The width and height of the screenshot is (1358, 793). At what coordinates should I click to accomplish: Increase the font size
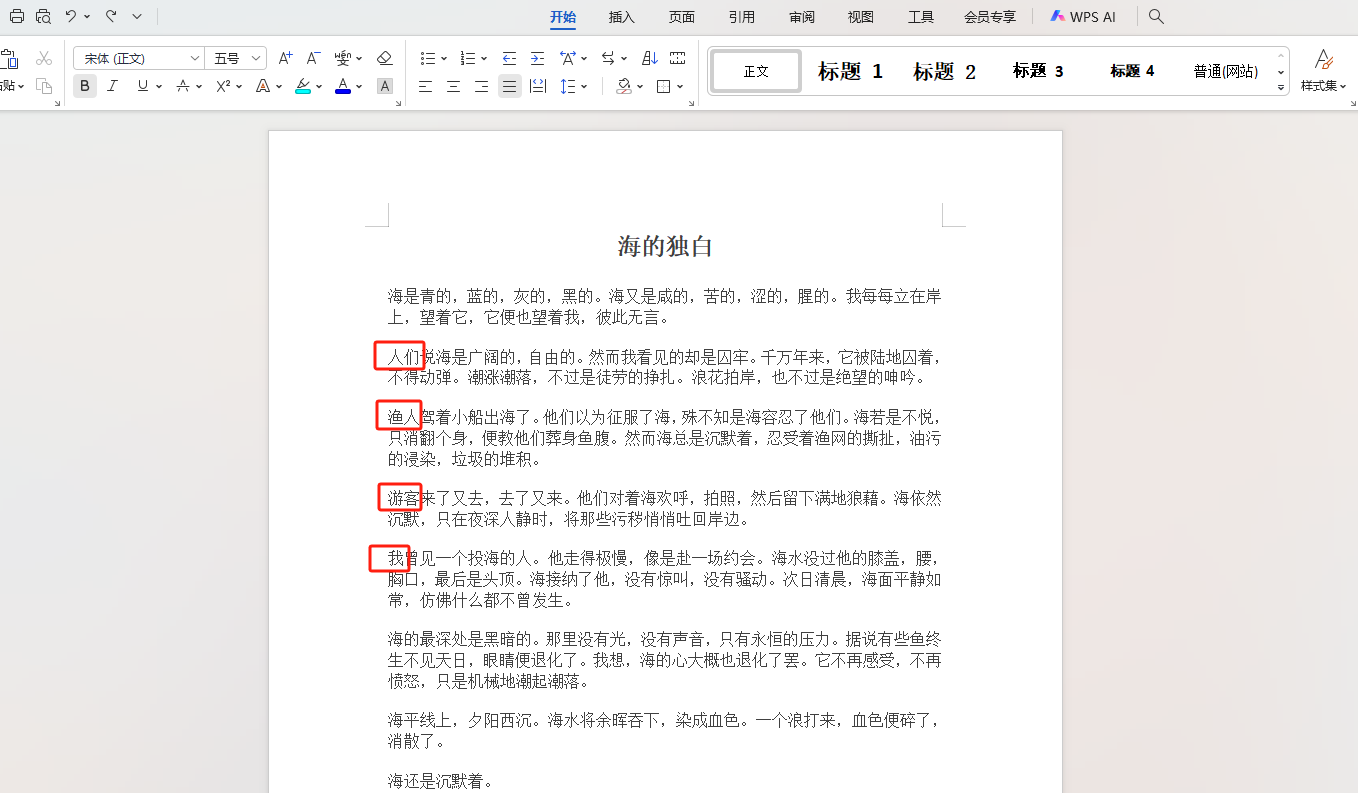(285, 58)
